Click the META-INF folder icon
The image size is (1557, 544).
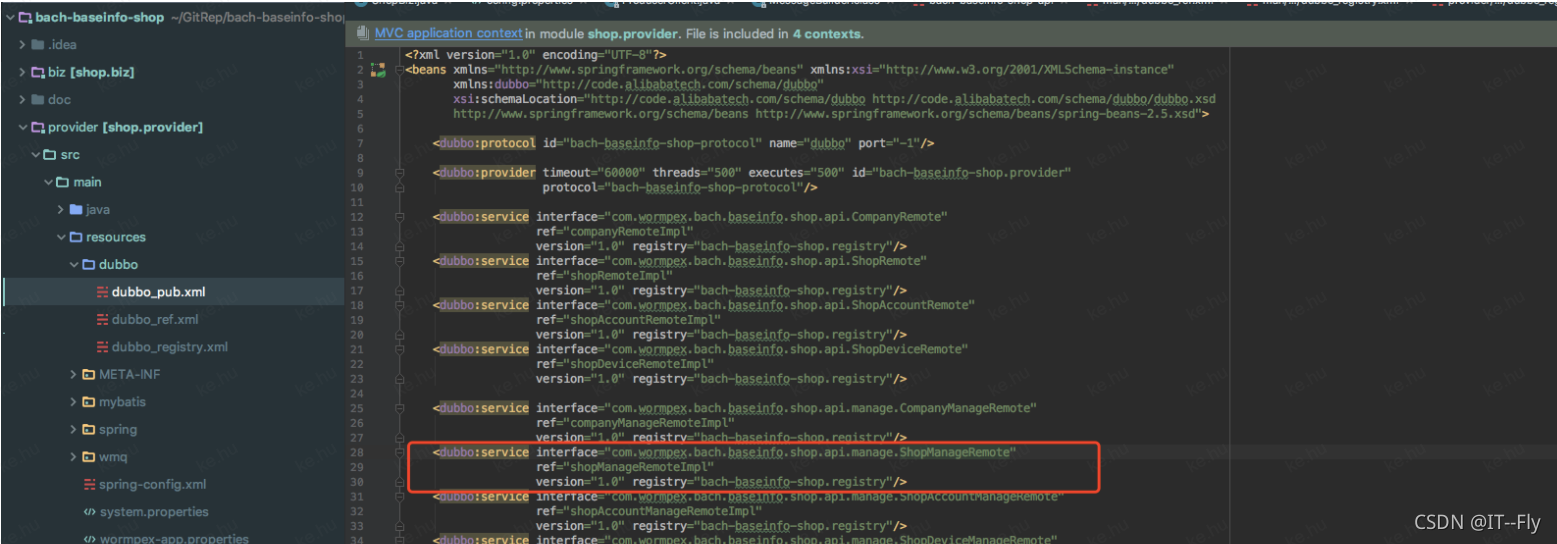coord(88,374)
